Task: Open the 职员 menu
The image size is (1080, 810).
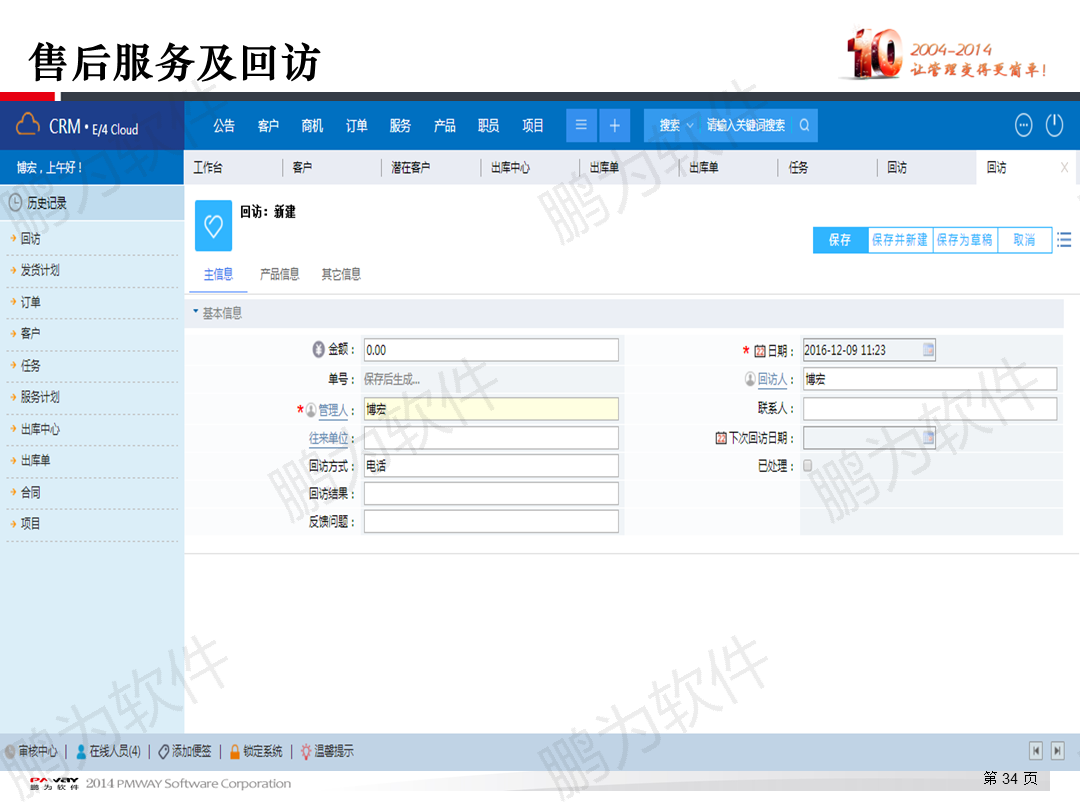Action: click(488, 125)
